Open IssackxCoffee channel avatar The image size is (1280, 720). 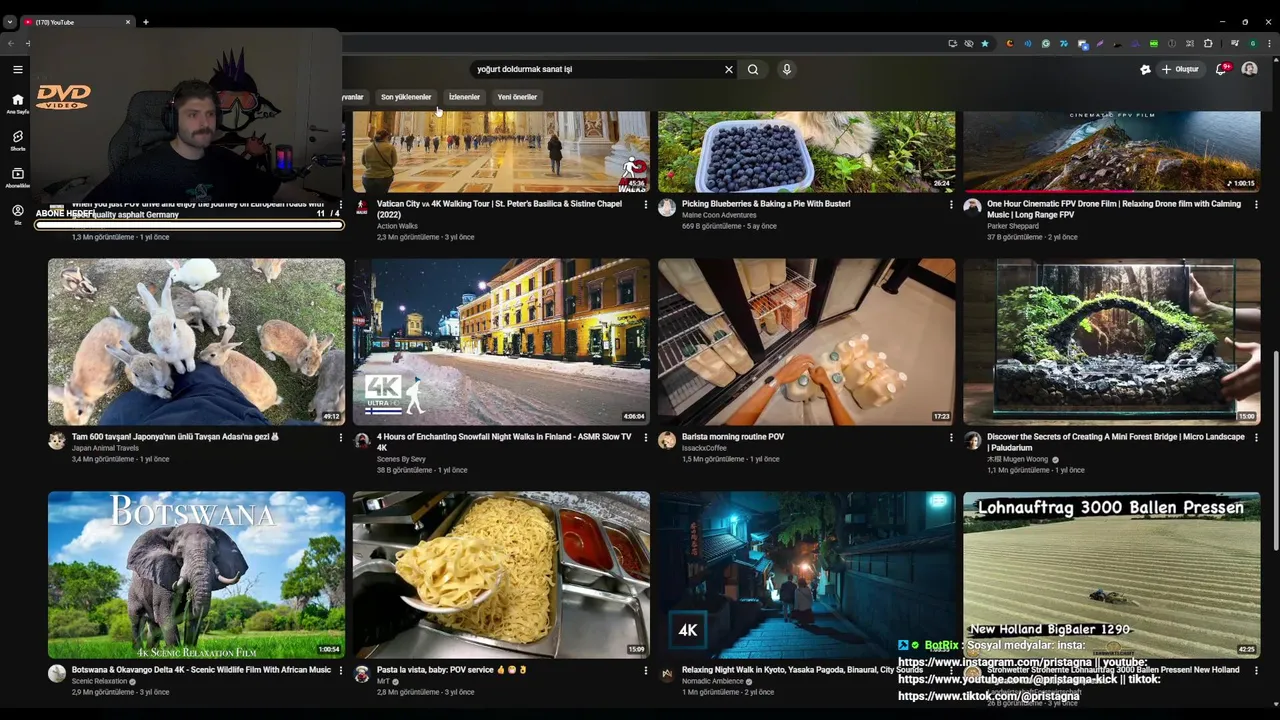click(x=667, y=441)
